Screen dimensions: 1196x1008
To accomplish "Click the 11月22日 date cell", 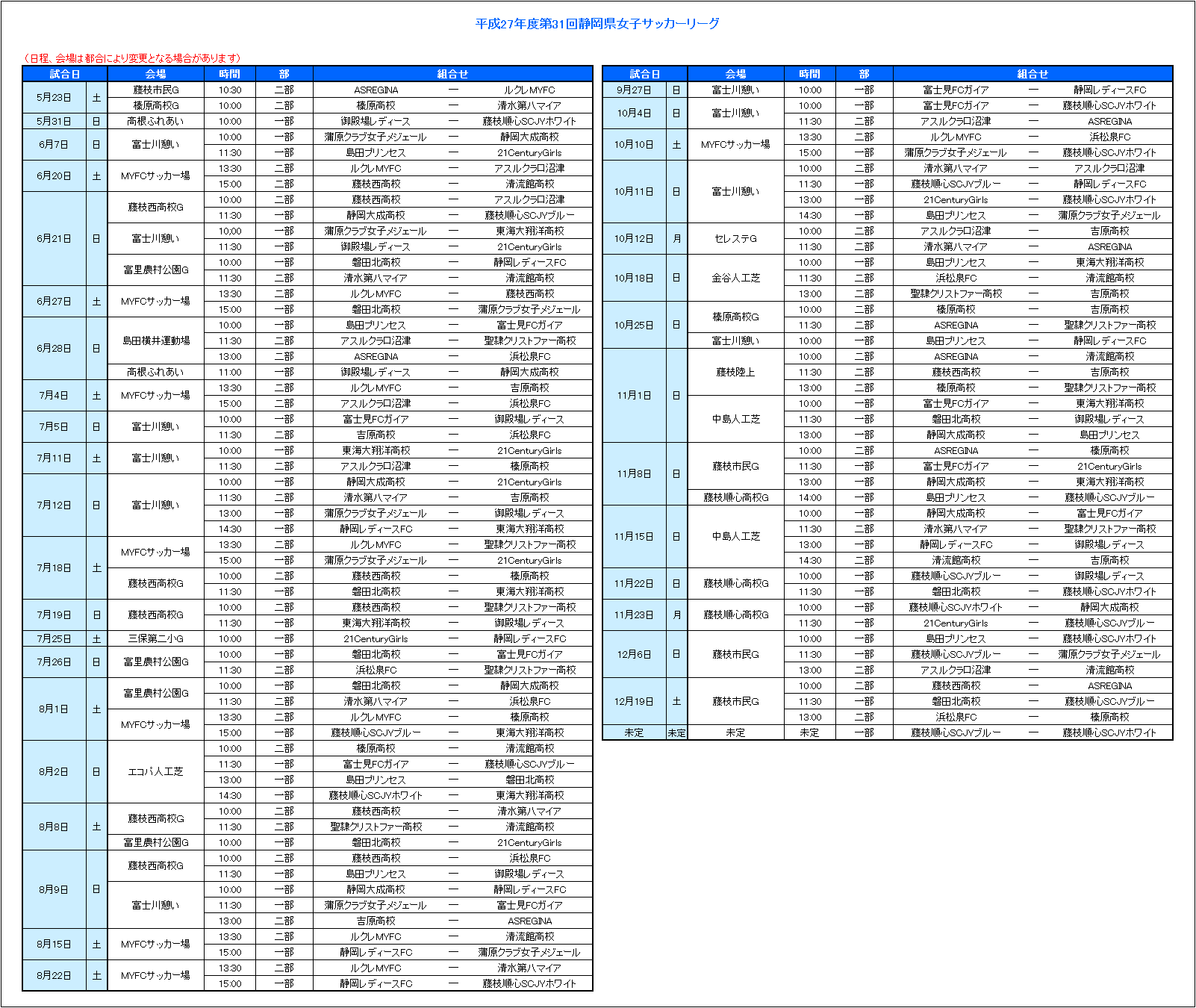I will [x=635, y=584].
